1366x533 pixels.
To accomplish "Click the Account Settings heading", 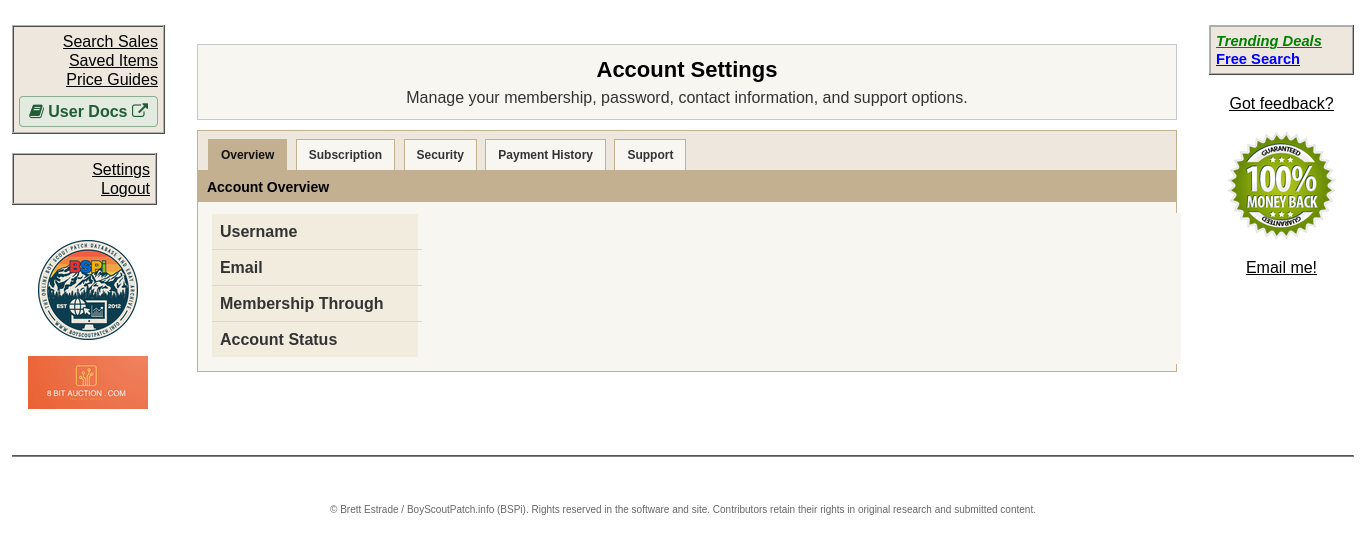I will [687, 70].
